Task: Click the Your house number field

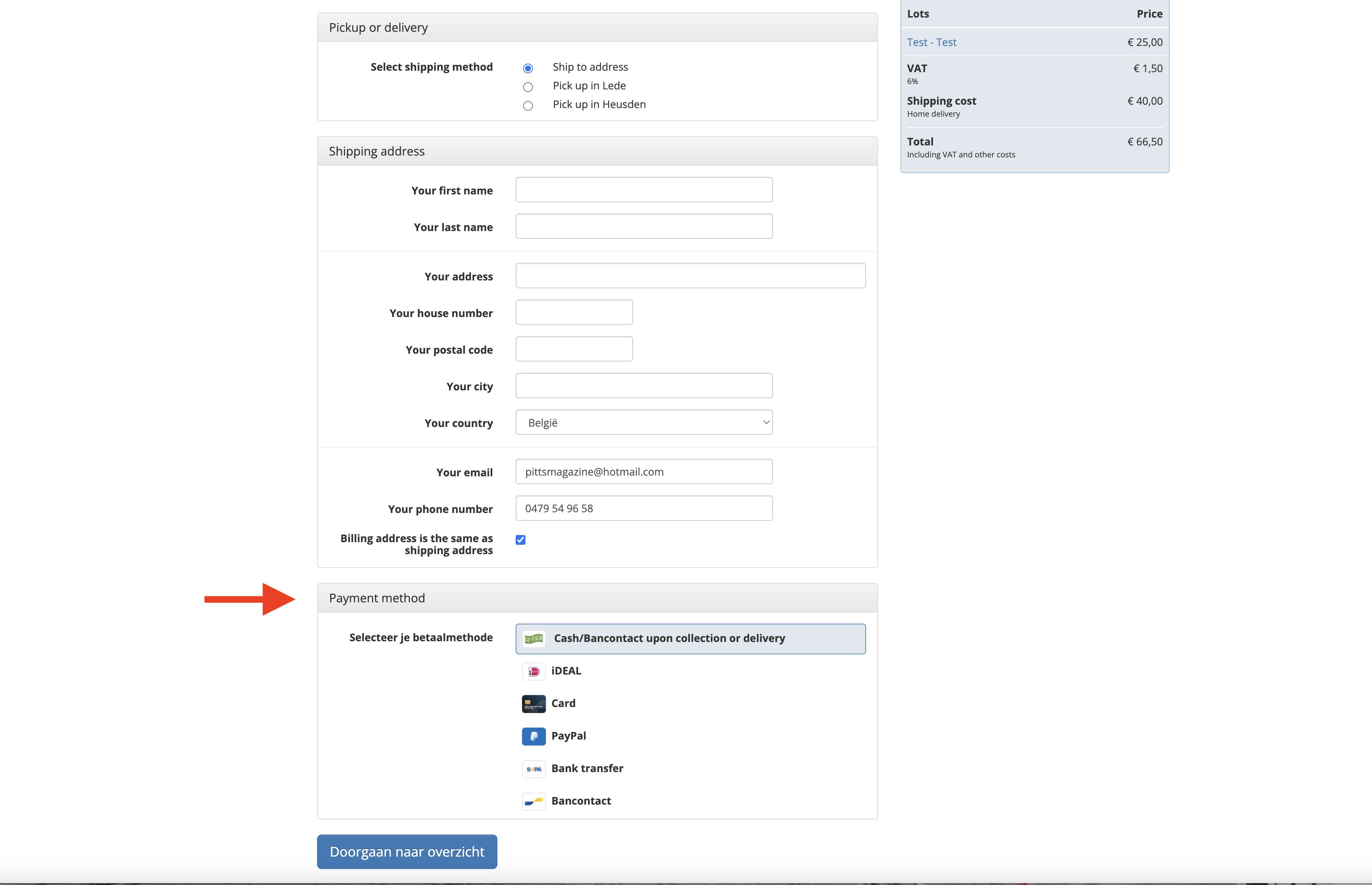Action: 574,313
